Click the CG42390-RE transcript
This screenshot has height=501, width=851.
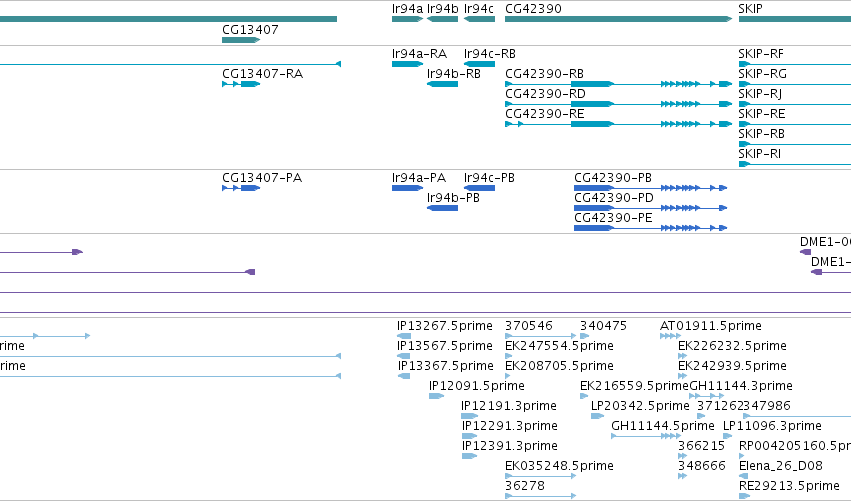(619, 124)
